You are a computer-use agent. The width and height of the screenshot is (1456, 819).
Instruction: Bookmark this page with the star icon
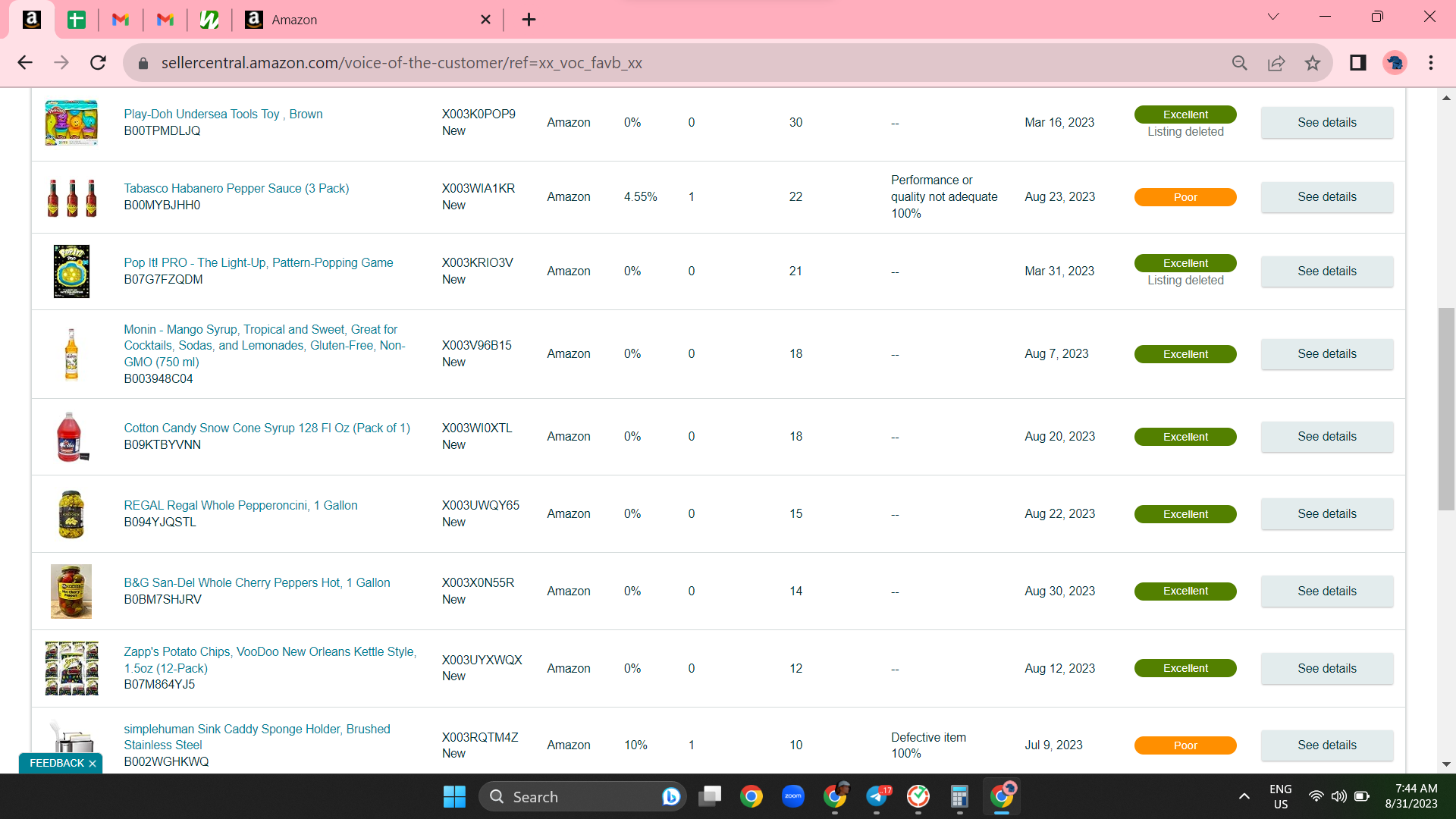tap(1313, 63)
